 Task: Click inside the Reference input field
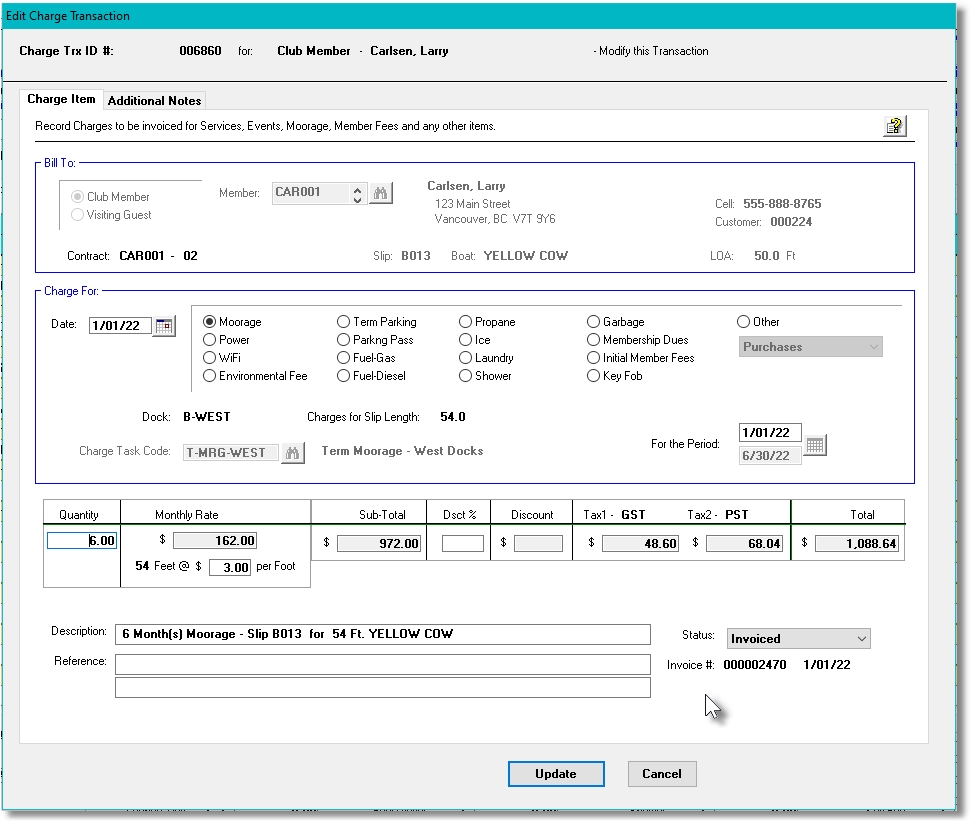coord(380,663)
